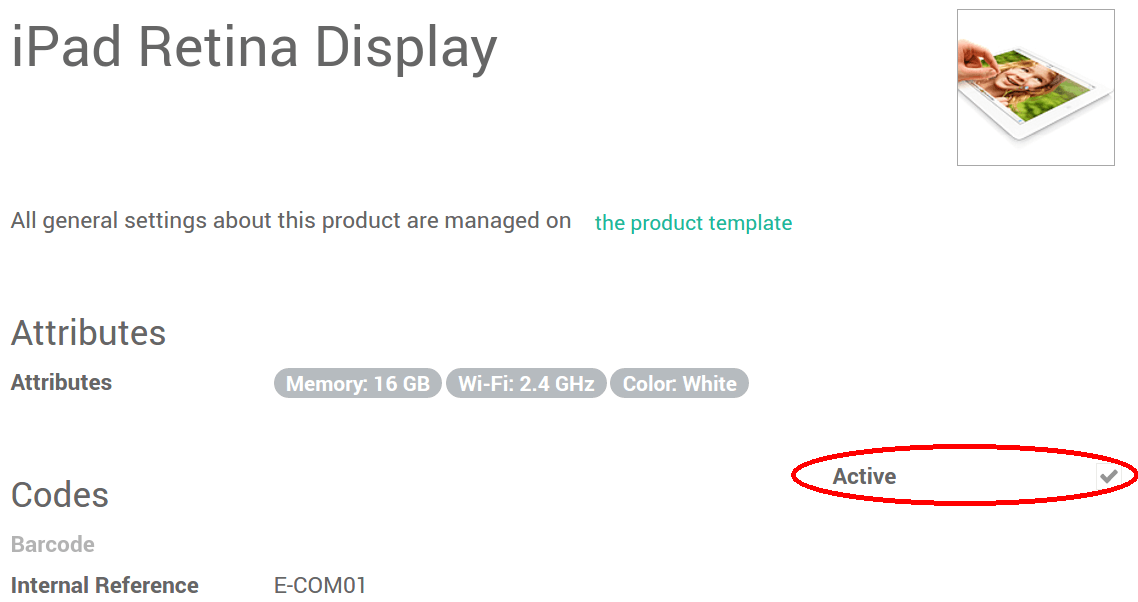Screen dimensions: 1138x602
Task: Click the Color: White attribute tag
Action: pos(679,384)
